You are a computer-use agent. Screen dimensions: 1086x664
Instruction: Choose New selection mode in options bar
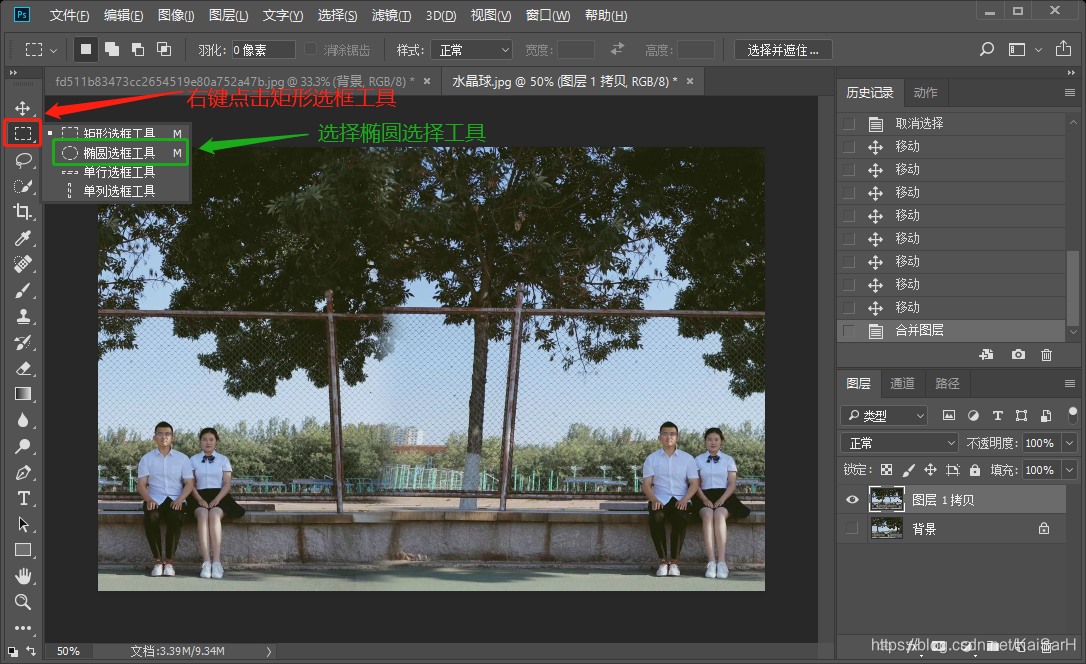(x=86, y=49)
